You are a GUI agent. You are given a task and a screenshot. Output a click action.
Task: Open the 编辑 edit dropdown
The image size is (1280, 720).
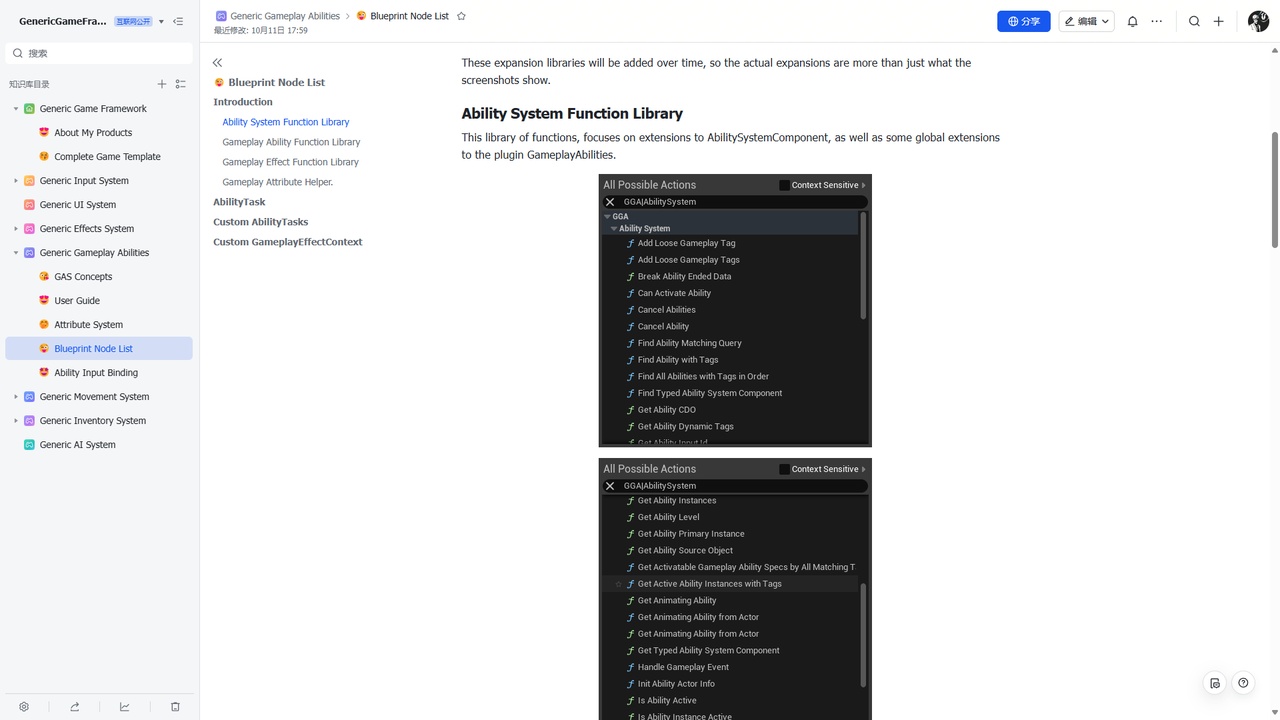(x=1086, y=21)
